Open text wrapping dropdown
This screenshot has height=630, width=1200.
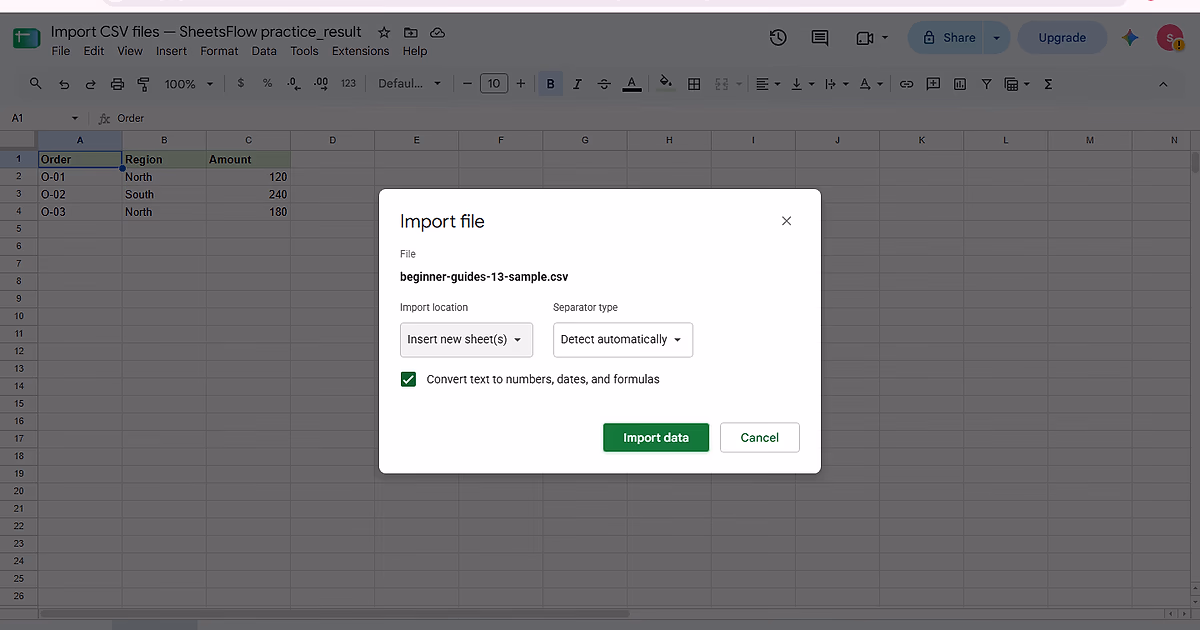(x=835, y=84)
